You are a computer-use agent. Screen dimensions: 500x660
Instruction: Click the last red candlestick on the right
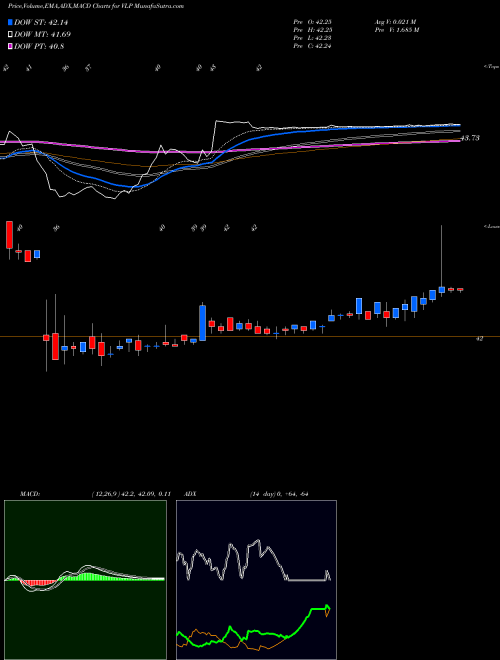click(460, 289)
